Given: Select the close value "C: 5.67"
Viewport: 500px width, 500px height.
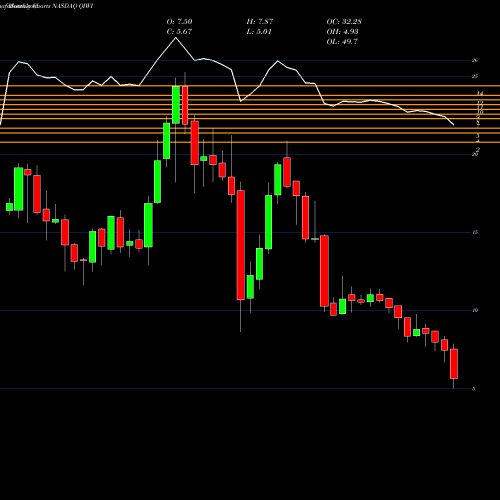Looking at the screenshot, I should 179,32.
